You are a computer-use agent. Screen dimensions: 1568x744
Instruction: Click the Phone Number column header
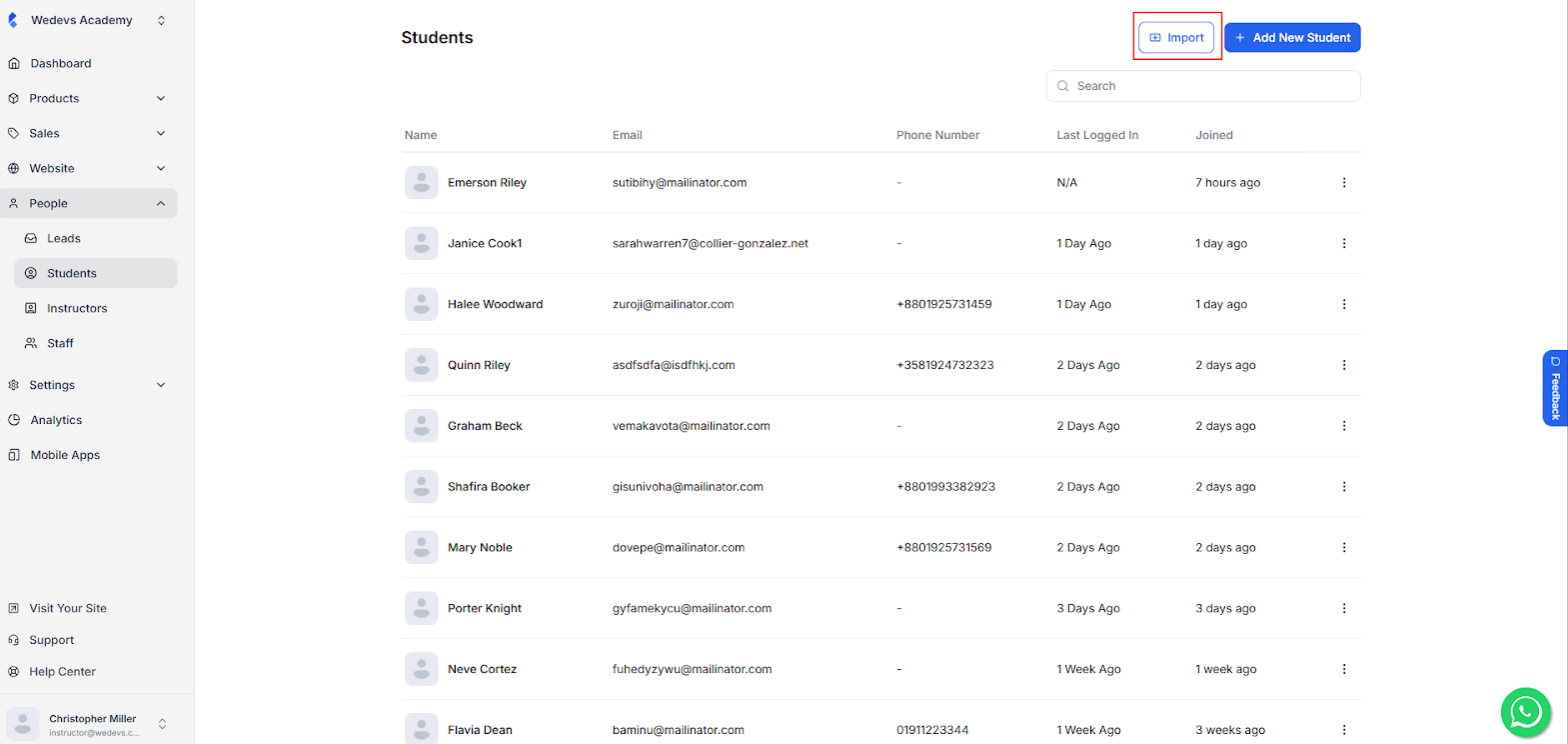(937, 135)
